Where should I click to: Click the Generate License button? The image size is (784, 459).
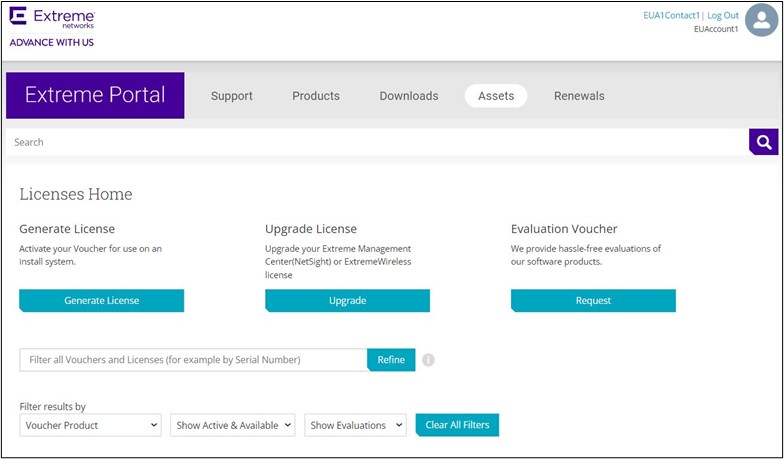coord(101,300)
